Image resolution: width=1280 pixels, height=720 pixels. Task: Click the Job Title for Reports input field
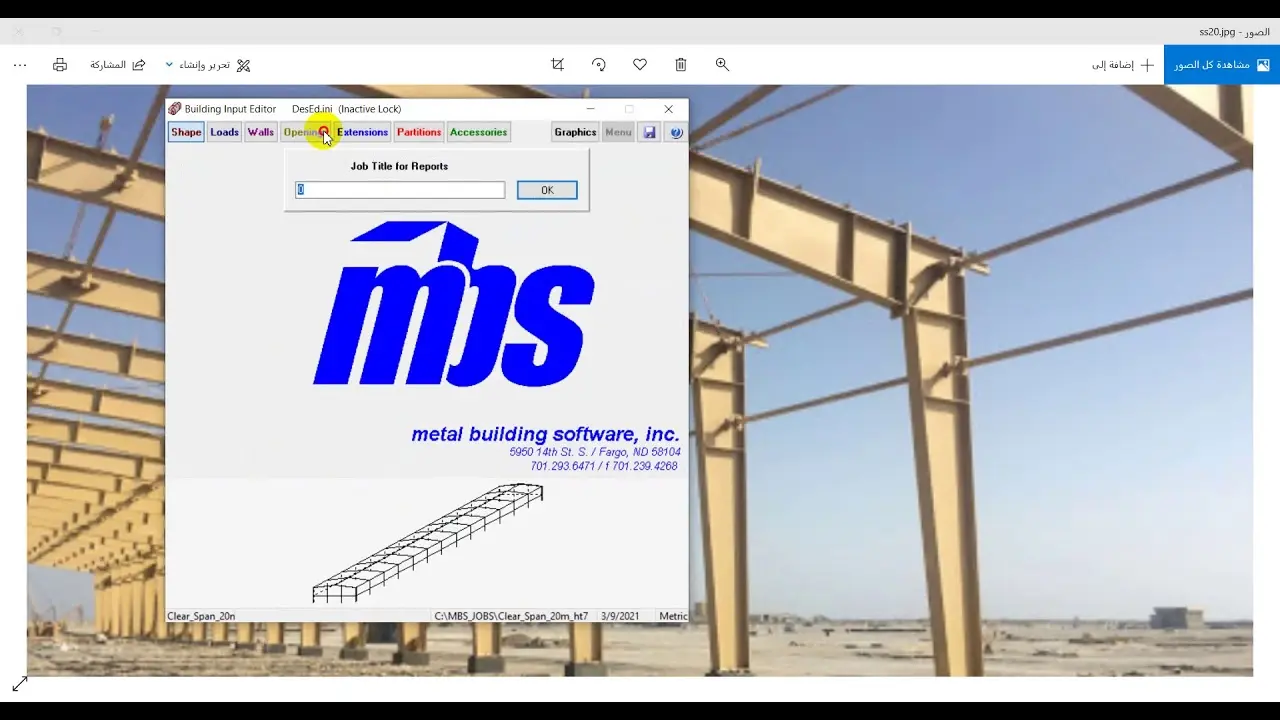tap(400, 190)
